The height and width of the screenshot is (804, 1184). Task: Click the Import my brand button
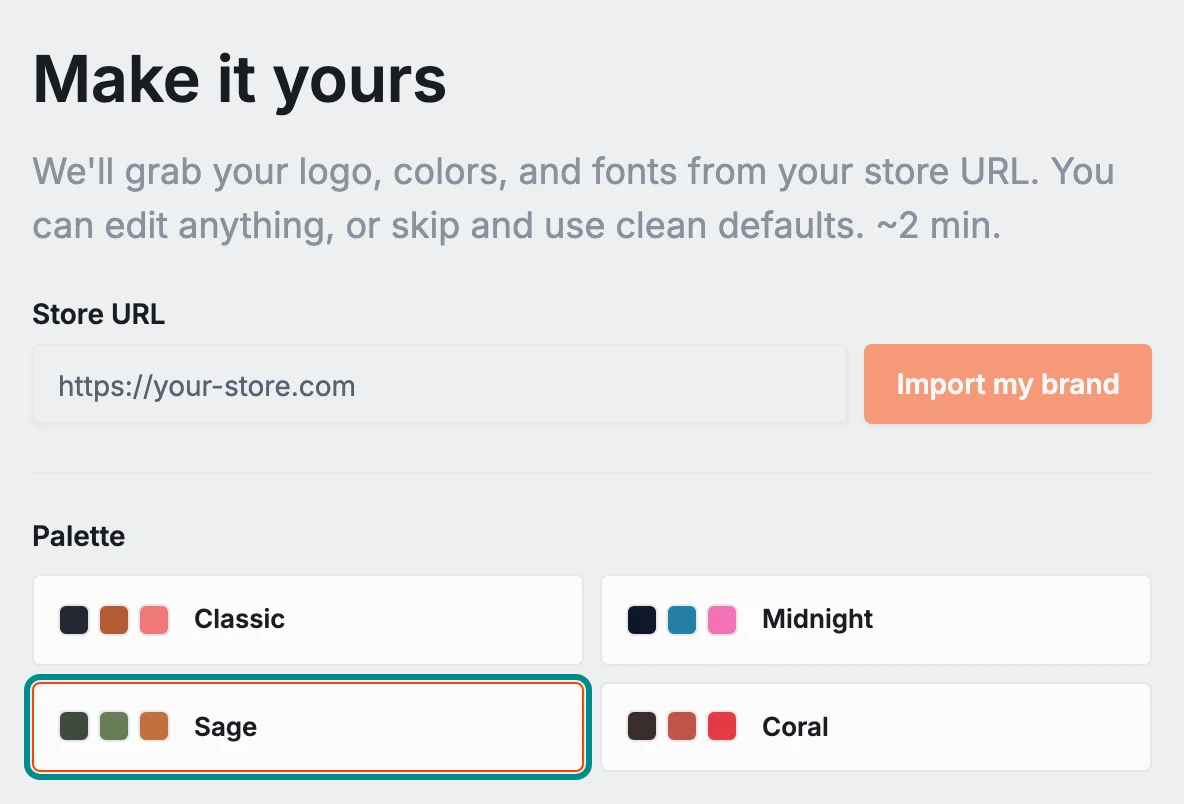[1007, 384]
